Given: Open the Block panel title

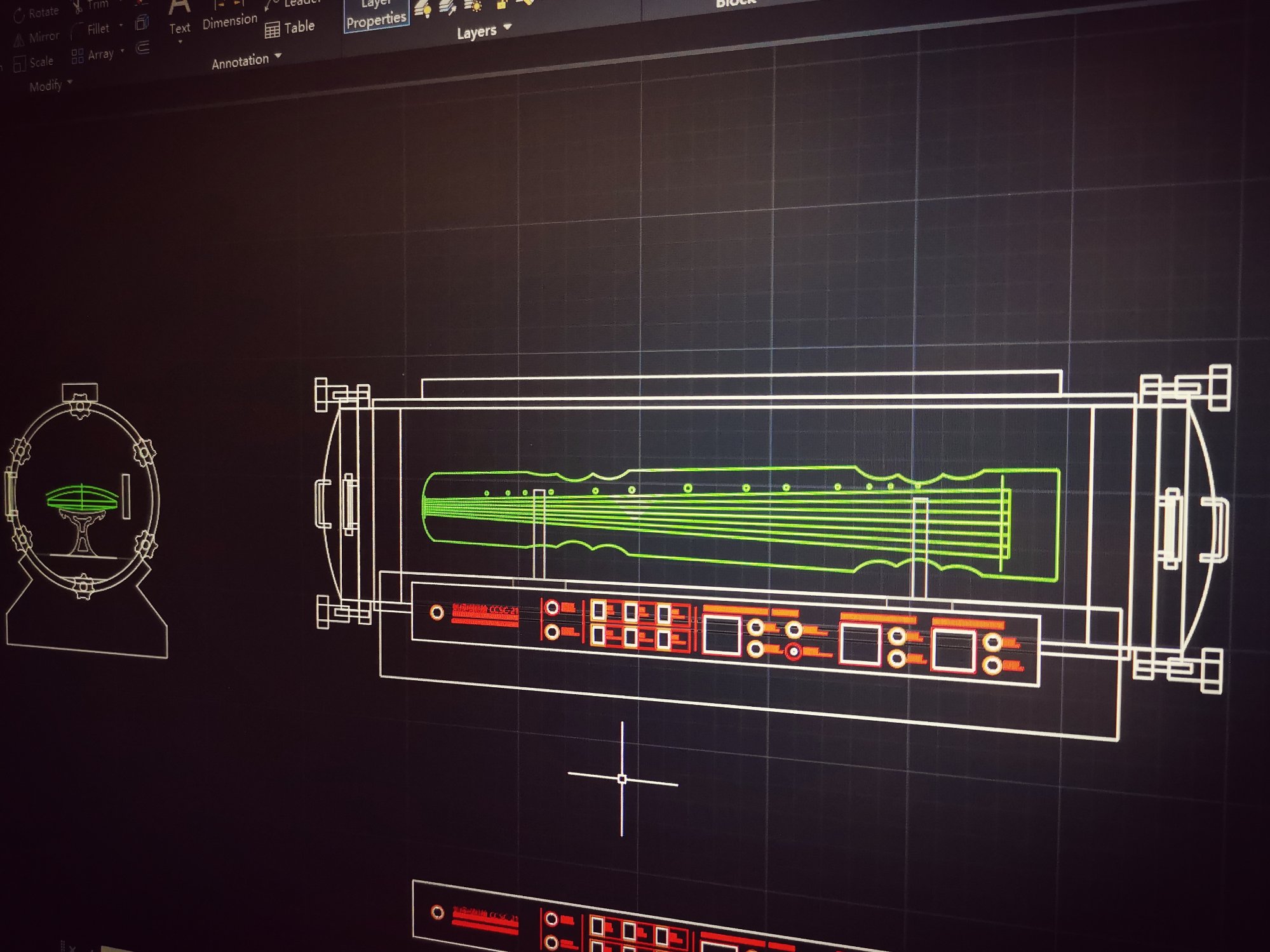Looking at the screenshot, I should (736, 3).
